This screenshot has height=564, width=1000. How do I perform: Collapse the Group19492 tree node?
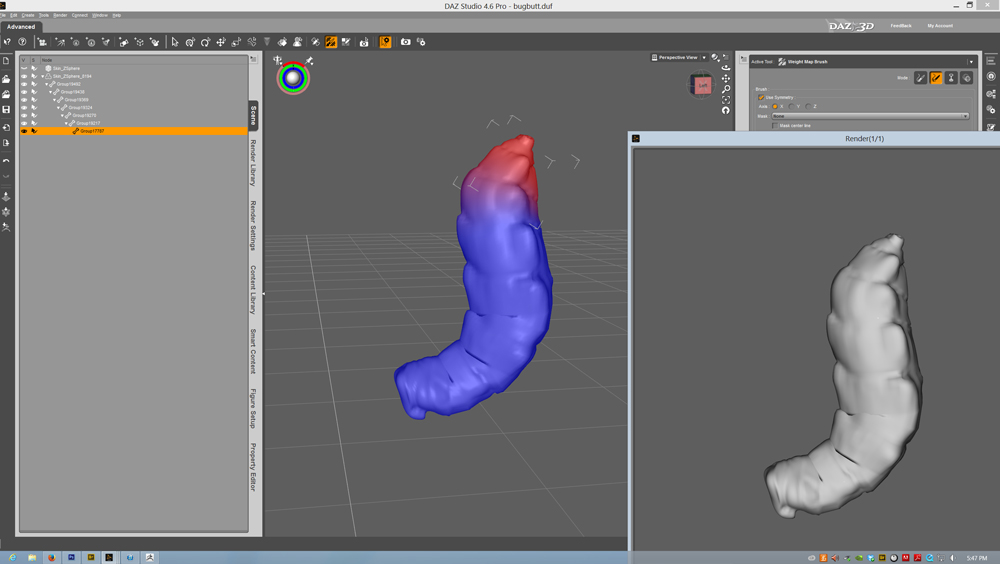[x=47, y=84]
